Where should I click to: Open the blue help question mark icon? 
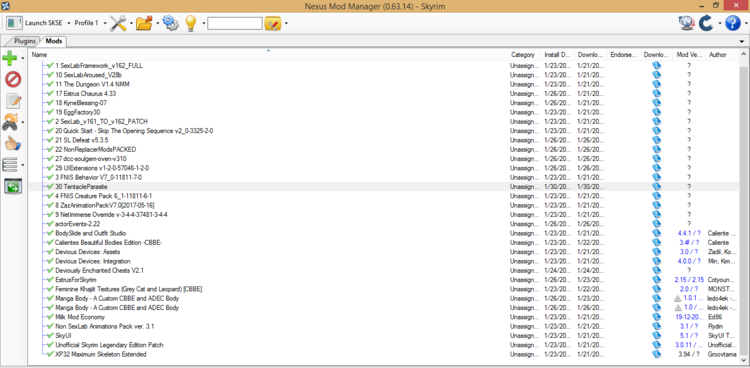pyautogui.click(x=733, y=23)
